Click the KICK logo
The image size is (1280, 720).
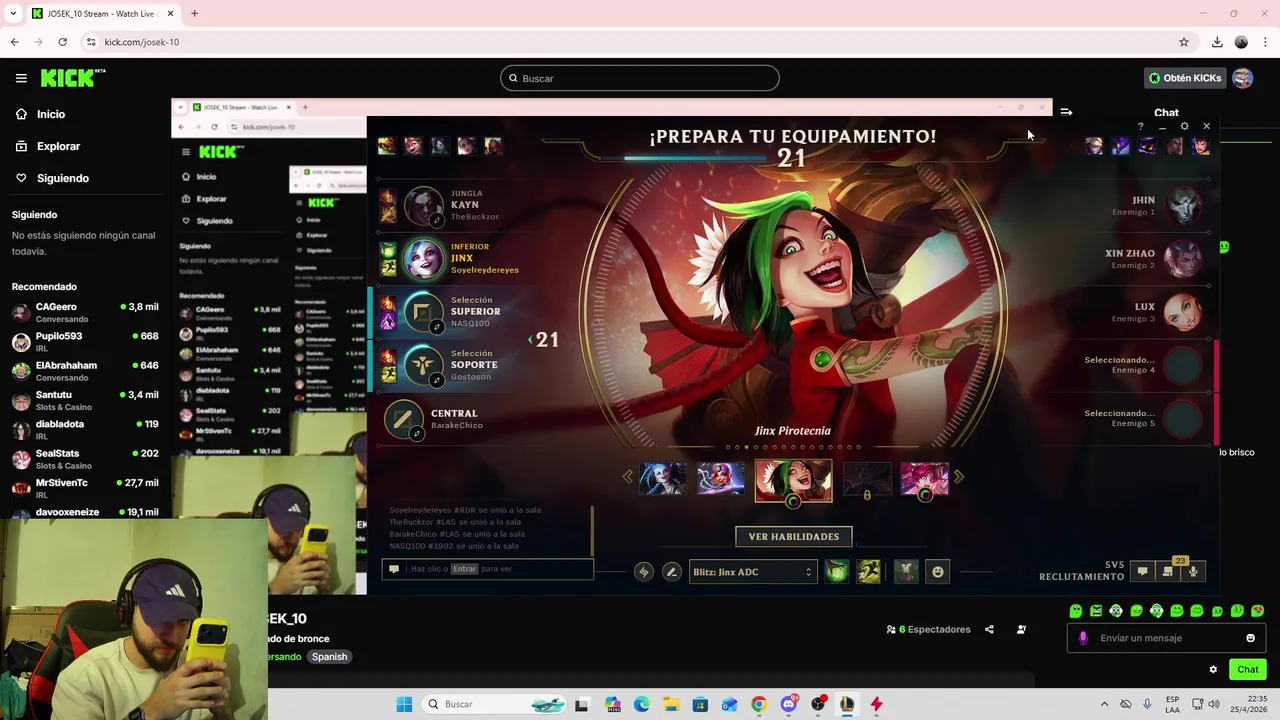click(x=72, y=78)
